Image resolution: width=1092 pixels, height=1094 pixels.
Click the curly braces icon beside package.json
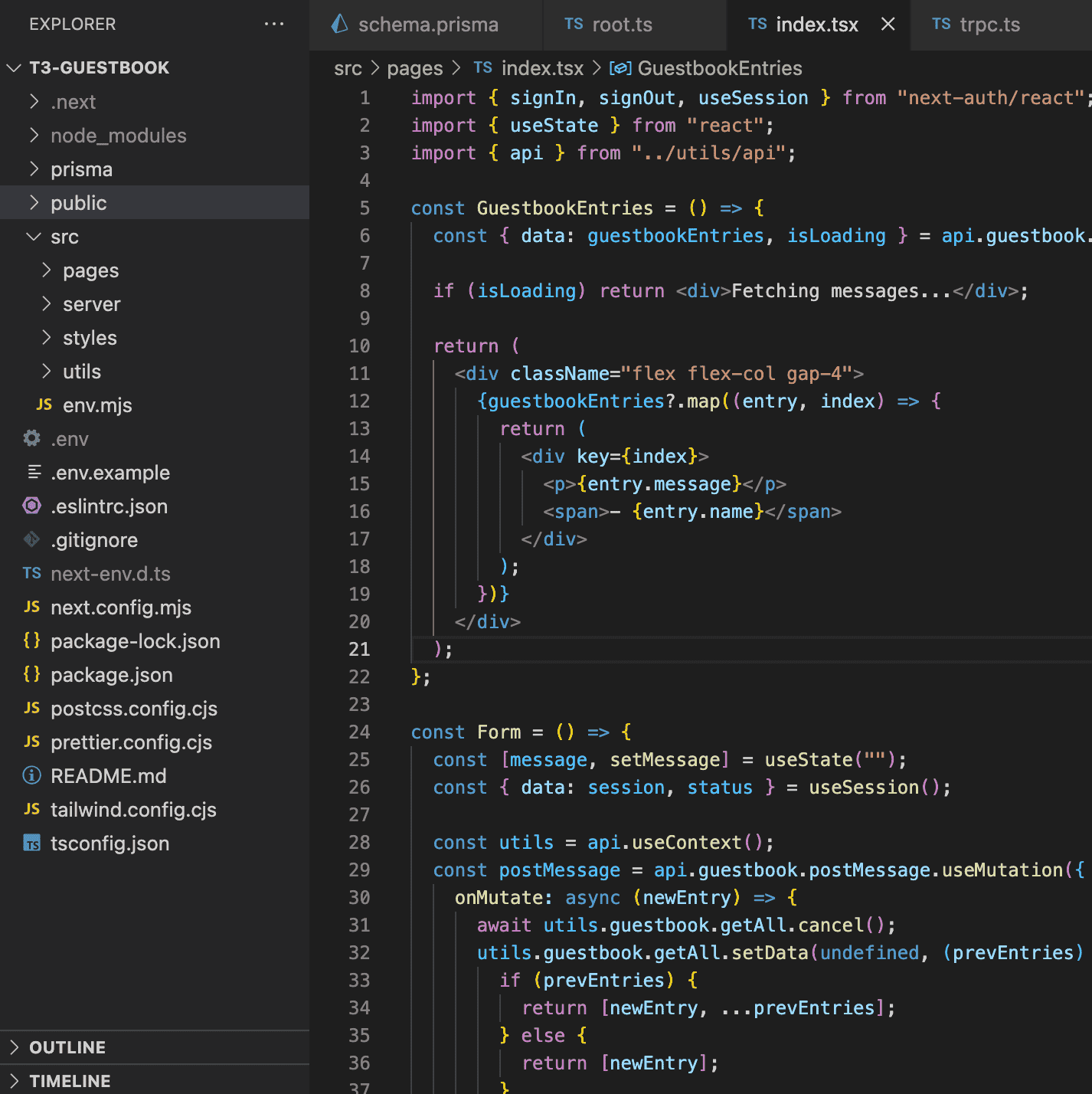32,674
